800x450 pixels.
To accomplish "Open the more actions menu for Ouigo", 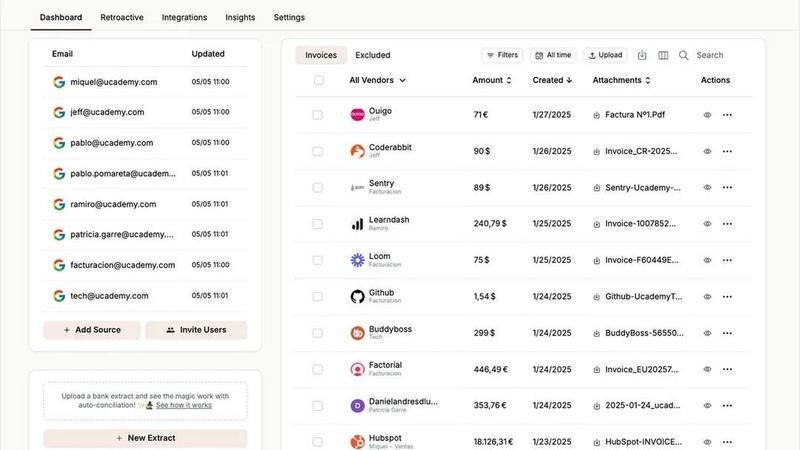I will pyautogui.click(x=727, y=115).
